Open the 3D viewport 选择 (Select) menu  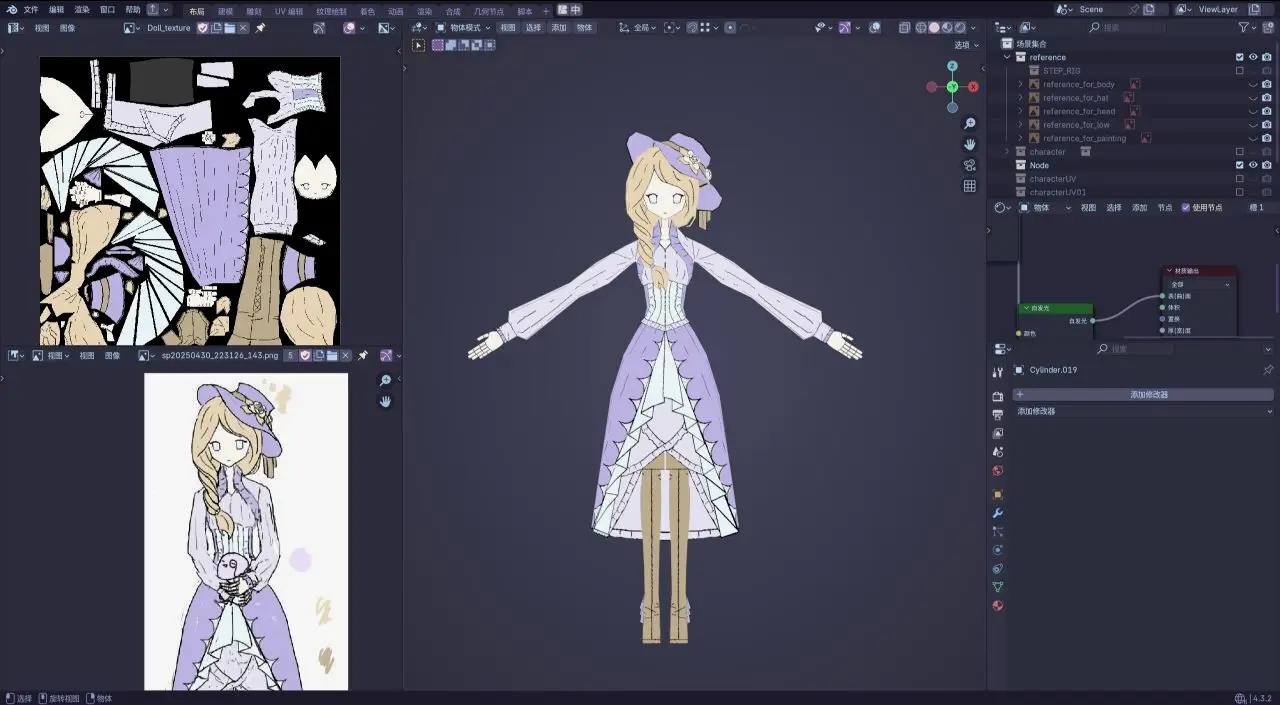[x=534, y=28]
